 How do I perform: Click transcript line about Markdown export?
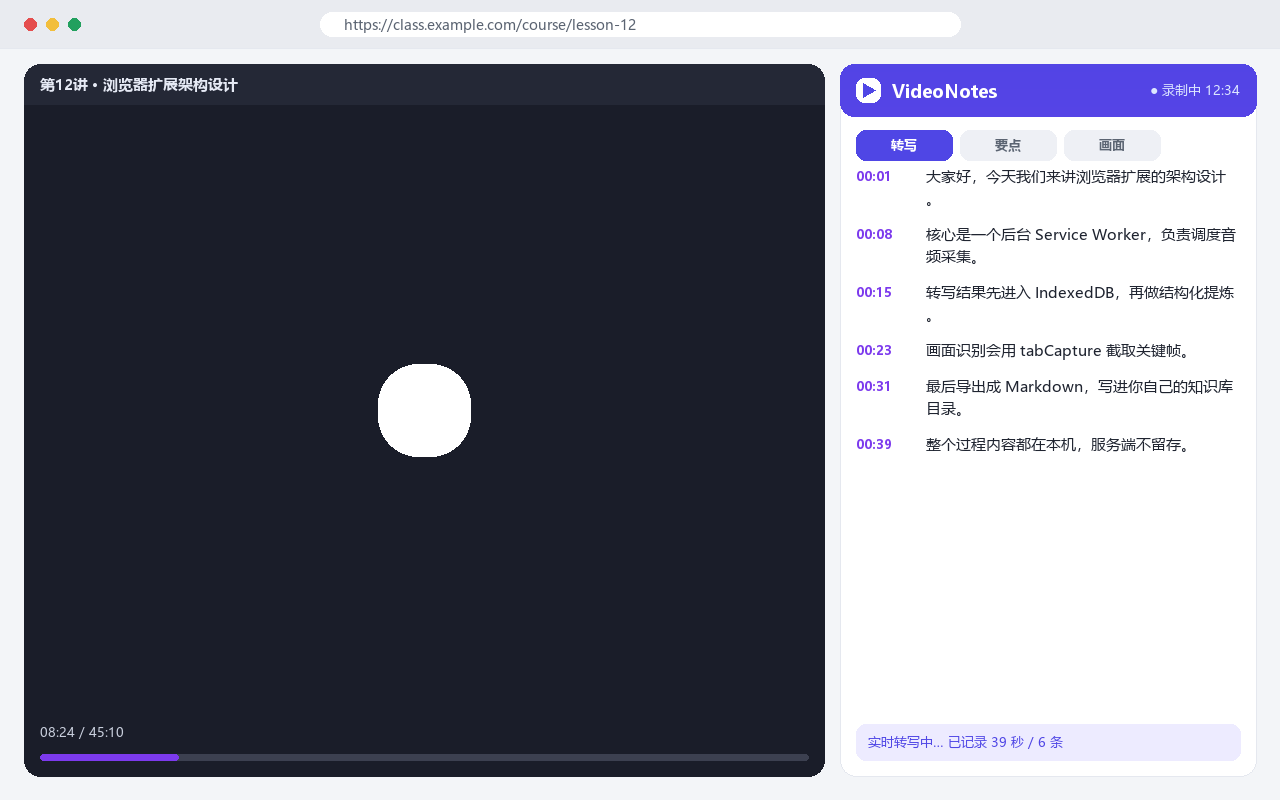point(1080,398)
